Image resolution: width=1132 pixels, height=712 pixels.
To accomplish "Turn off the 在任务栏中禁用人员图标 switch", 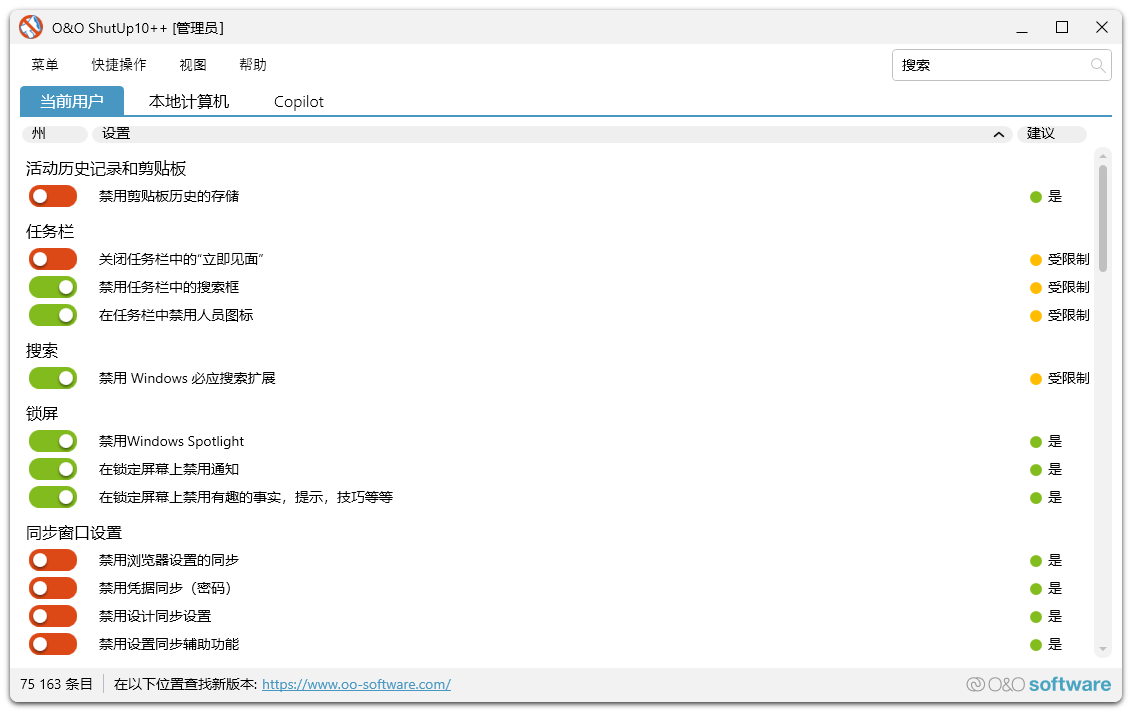I will (x=52, y=315).
